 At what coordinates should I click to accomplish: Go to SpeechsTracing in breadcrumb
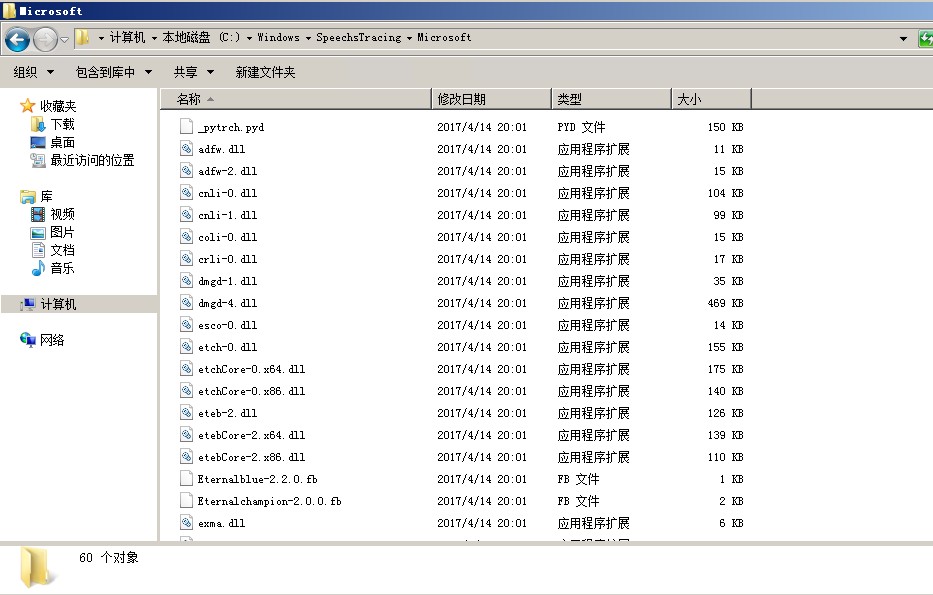point(359,37)
